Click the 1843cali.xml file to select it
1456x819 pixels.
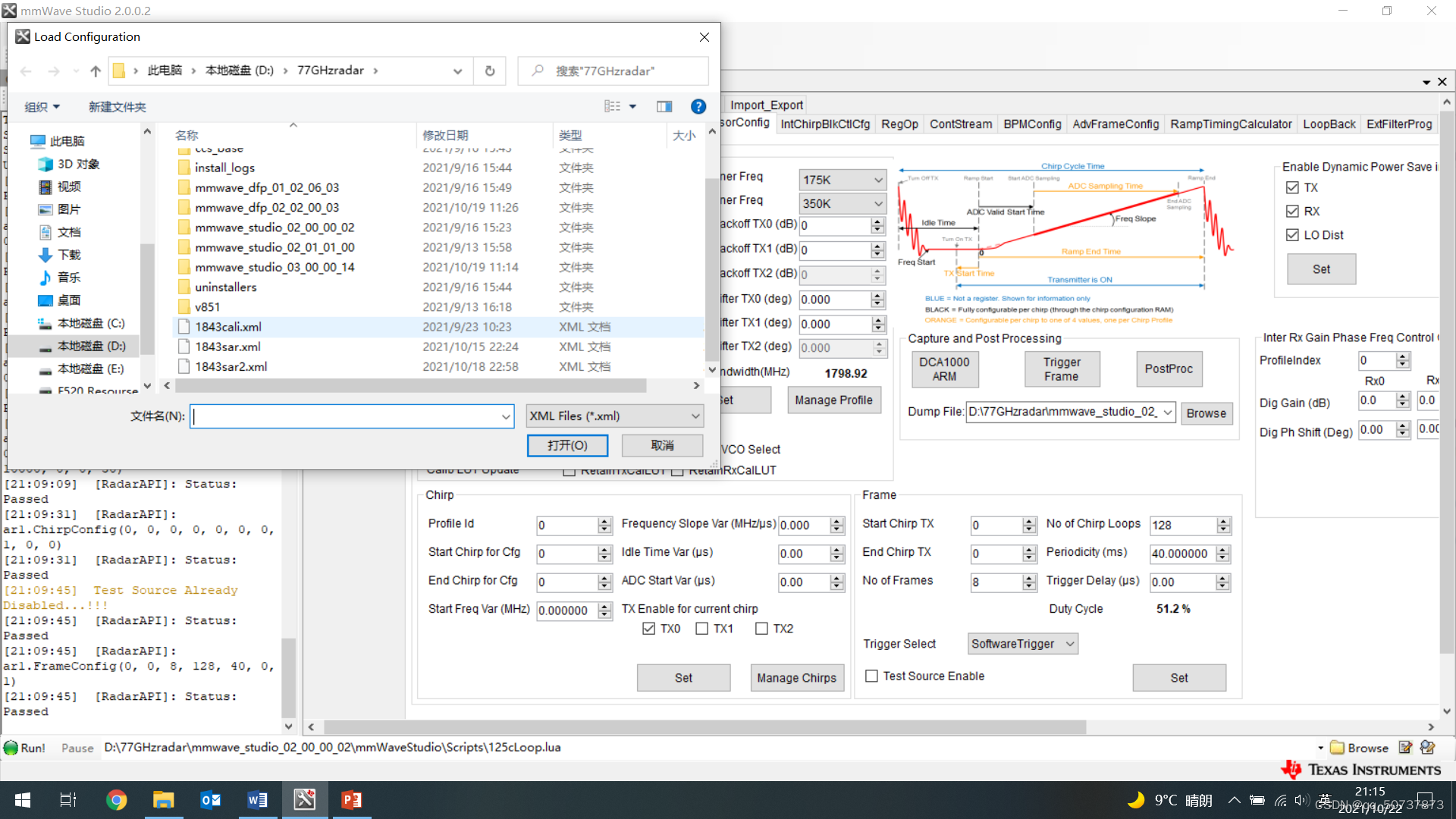coord(229,326)
